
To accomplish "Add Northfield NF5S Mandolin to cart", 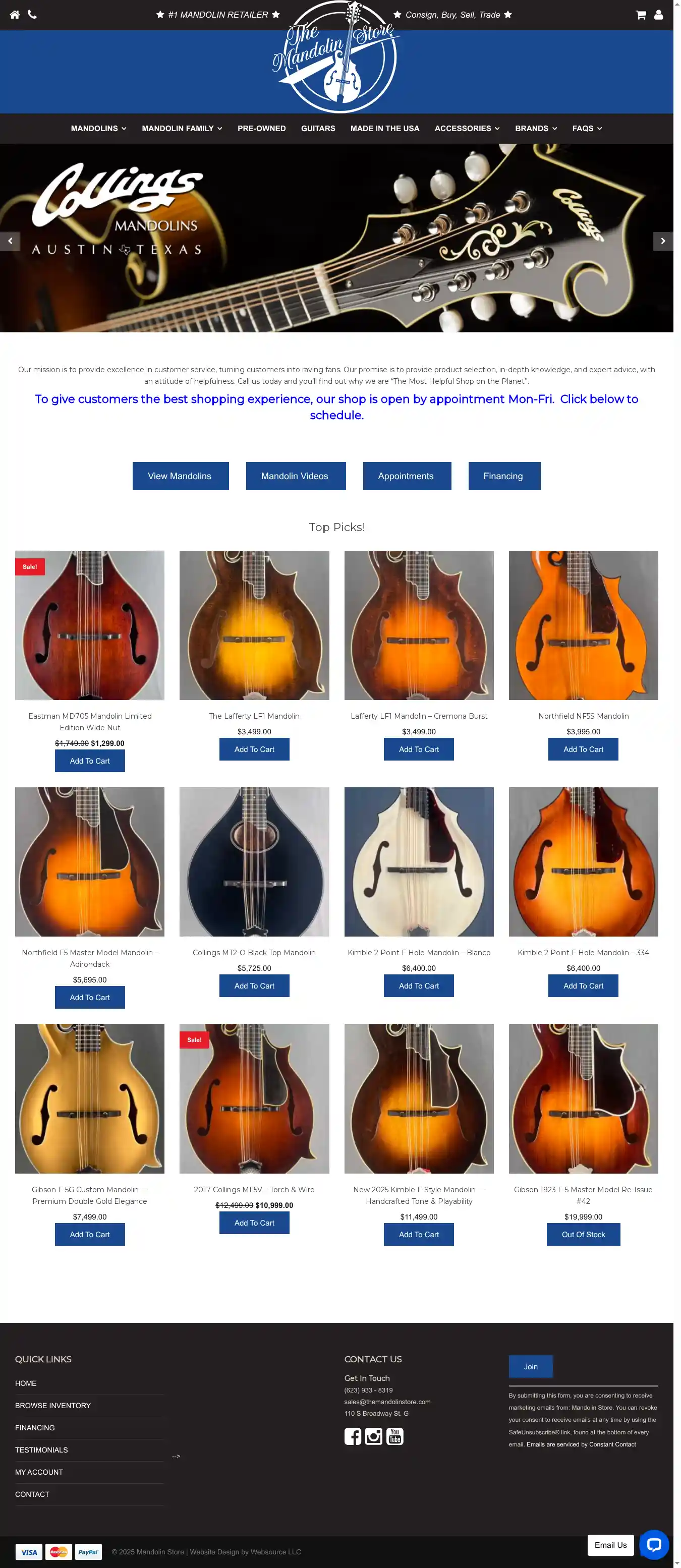I will tap(583, 749).
